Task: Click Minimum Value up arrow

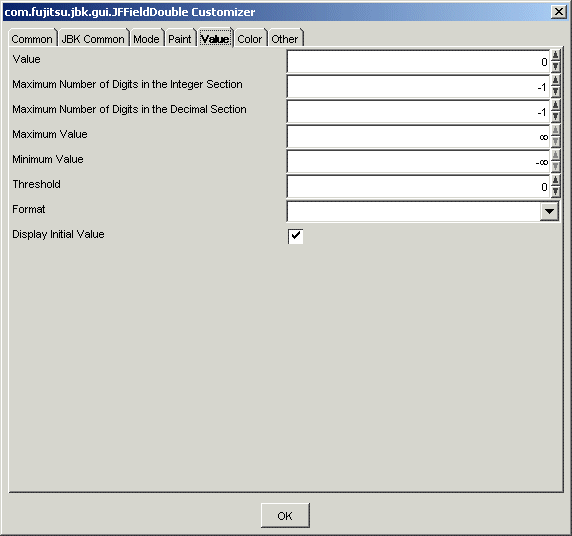Action: [x=555, y=155]
